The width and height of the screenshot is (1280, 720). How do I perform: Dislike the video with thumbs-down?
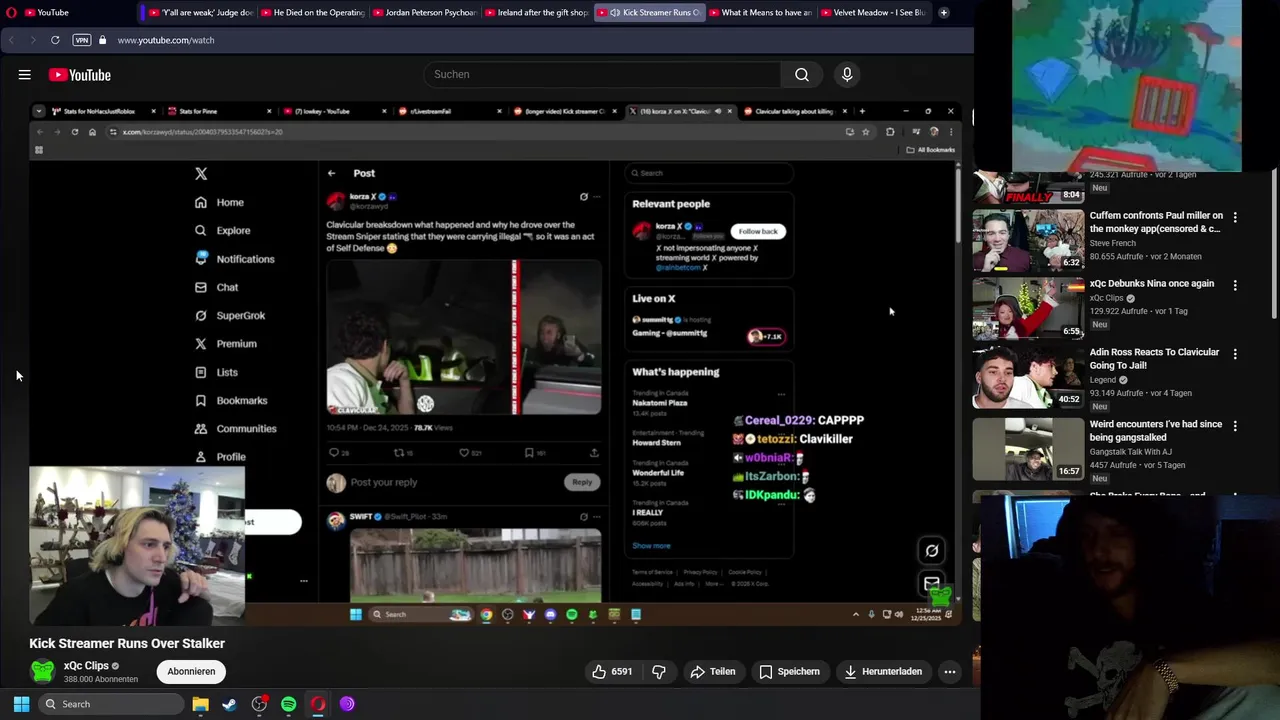click(659, 671)
